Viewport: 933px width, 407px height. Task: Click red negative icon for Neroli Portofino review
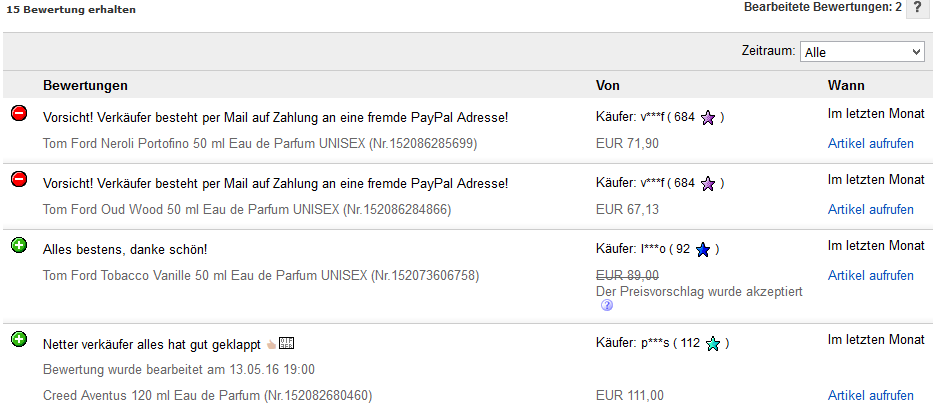19,113
